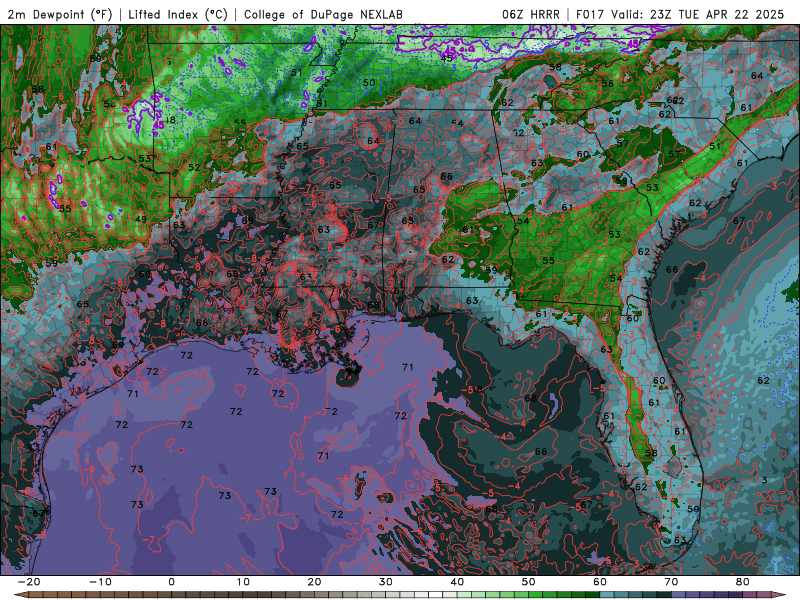Click the "Lifted Index (°C)" title text
Viewport: 800px width, 600px height.
pyautogui.click(x=178, y=14)
